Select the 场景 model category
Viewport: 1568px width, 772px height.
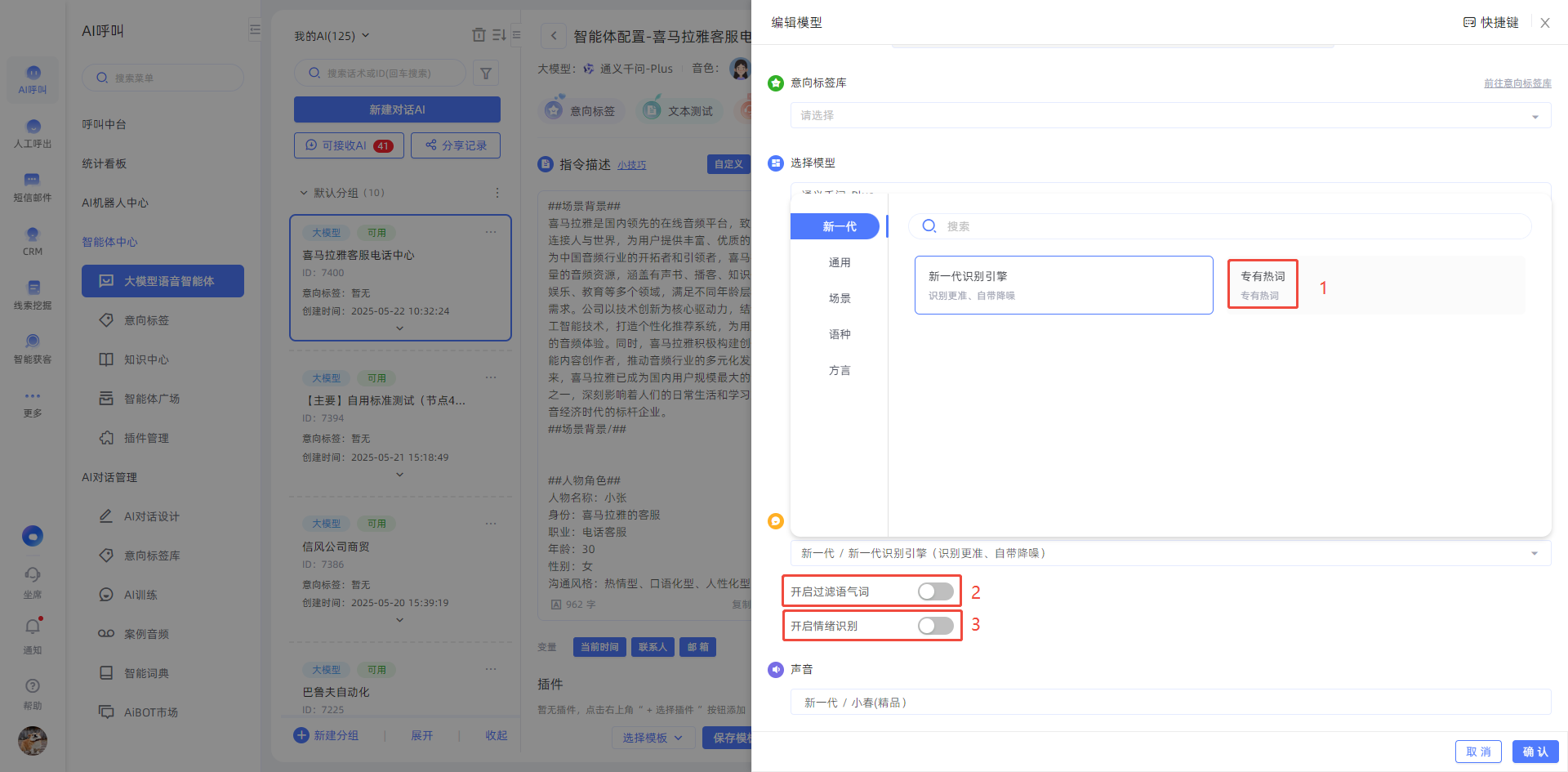(840, 298)
